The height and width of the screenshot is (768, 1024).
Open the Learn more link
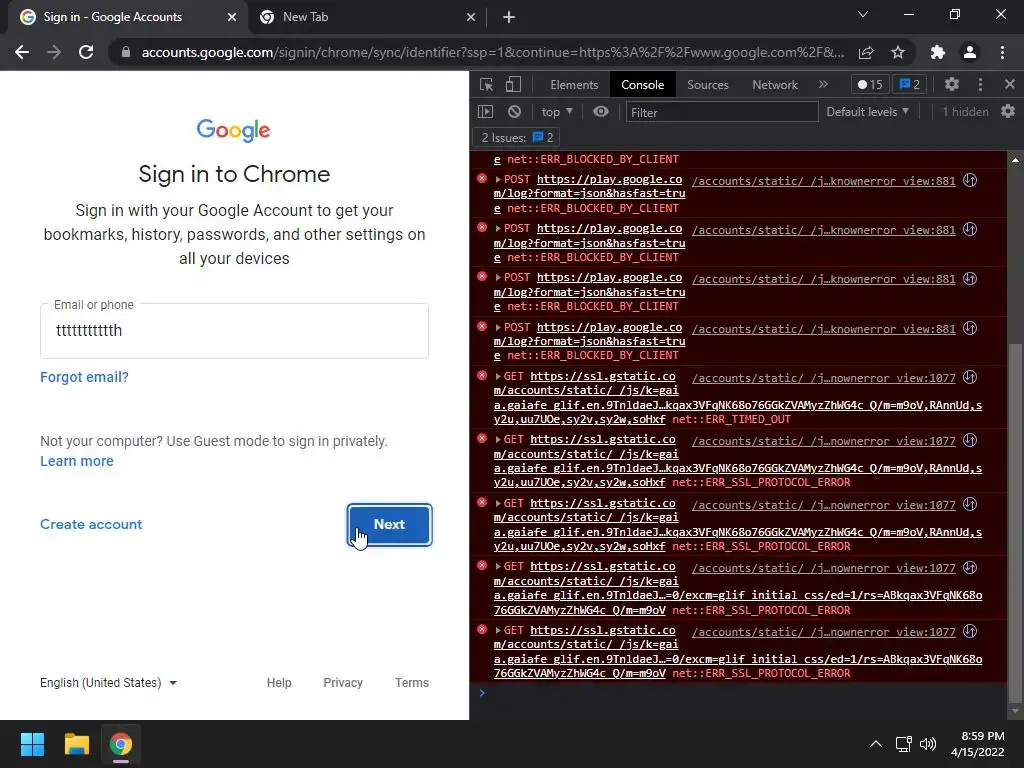76,461
